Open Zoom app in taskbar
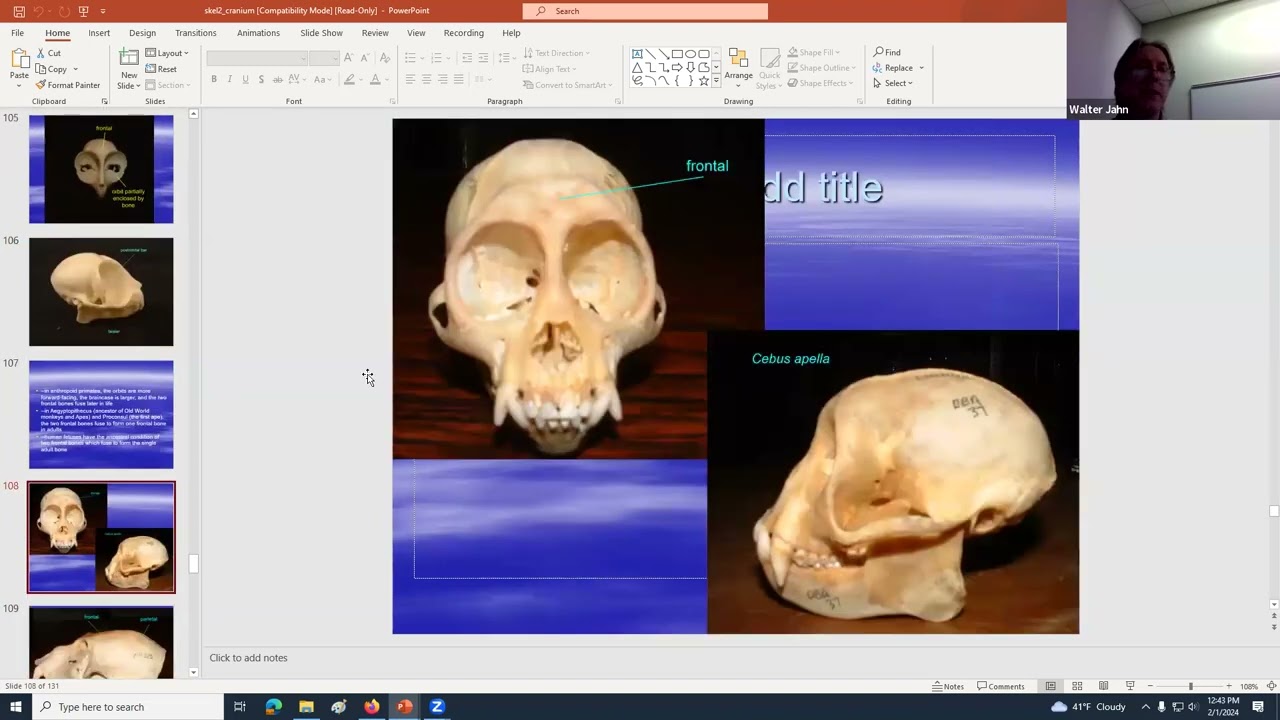Viewport: 1280px width, 720px height. [x=437, y=706]
